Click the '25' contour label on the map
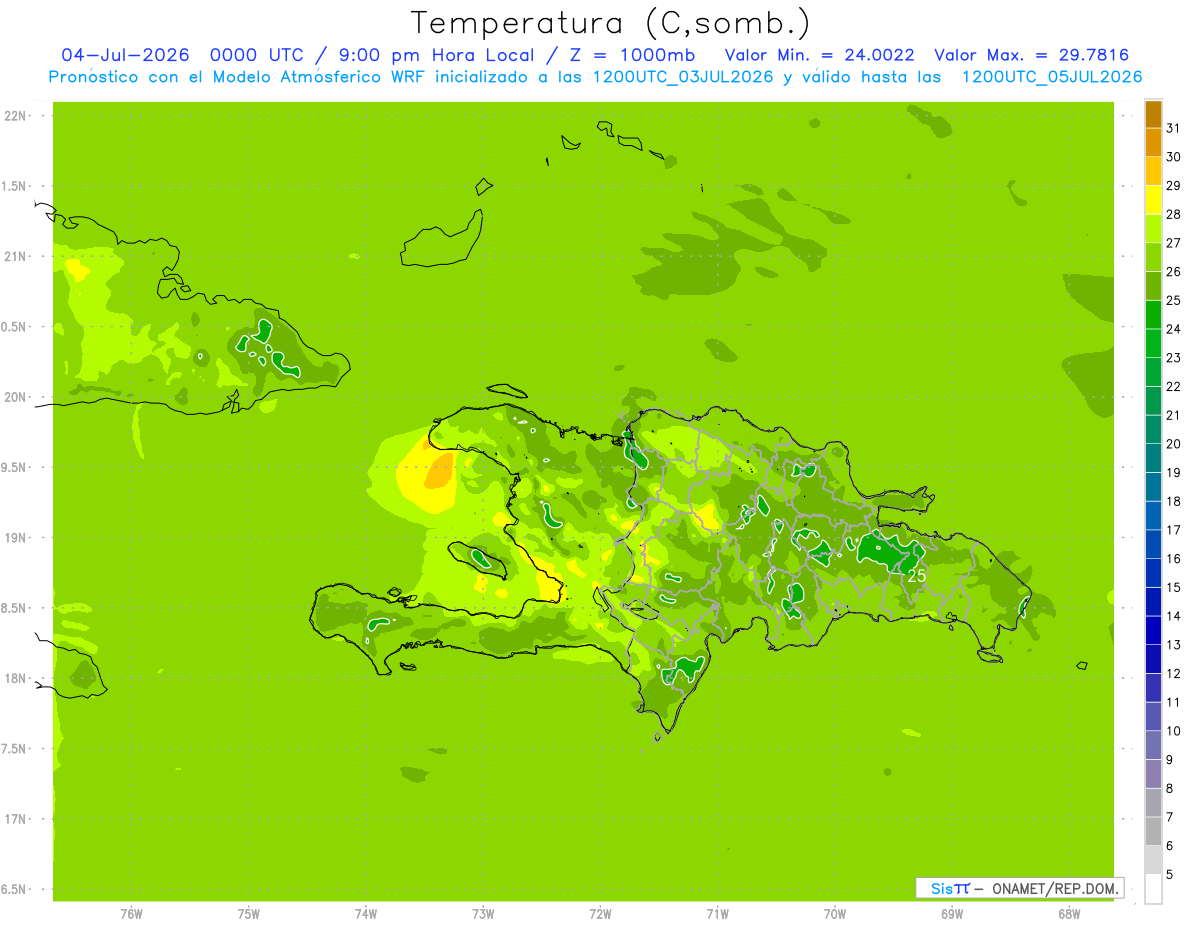 (916, 576)
